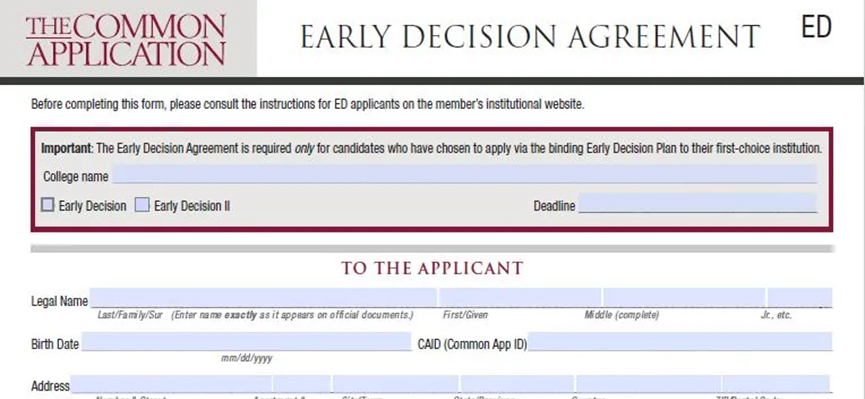Click the Middle name field
Viewport: 865px width, 399px height.
[684, 297]
